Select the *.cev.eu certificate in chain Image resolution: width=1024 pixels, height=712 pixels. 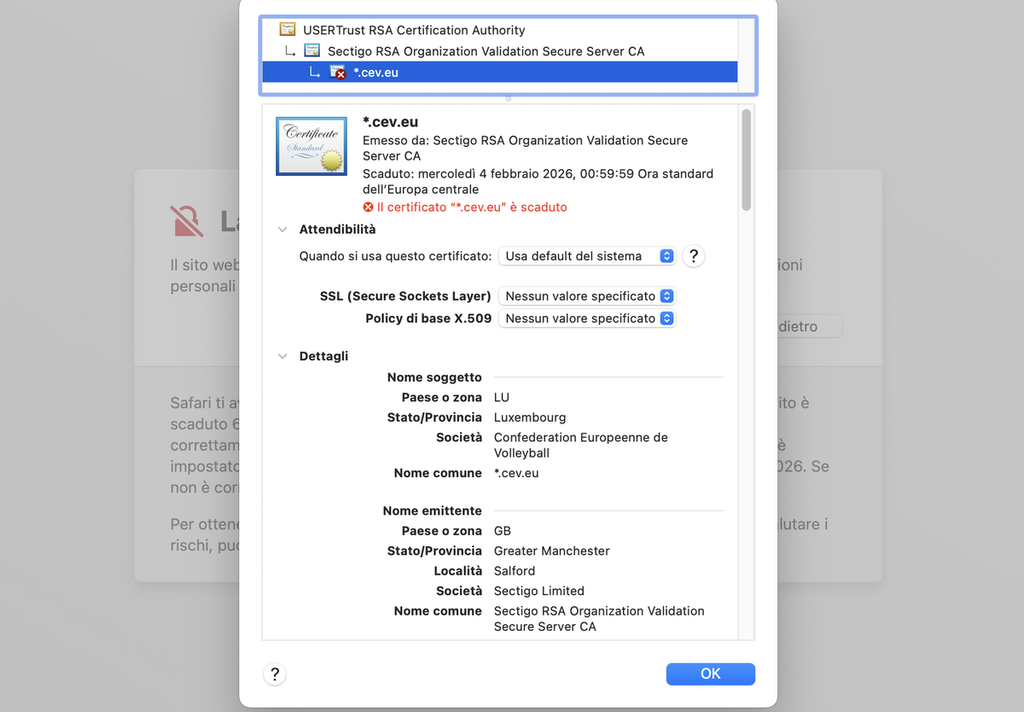[376, 72]
